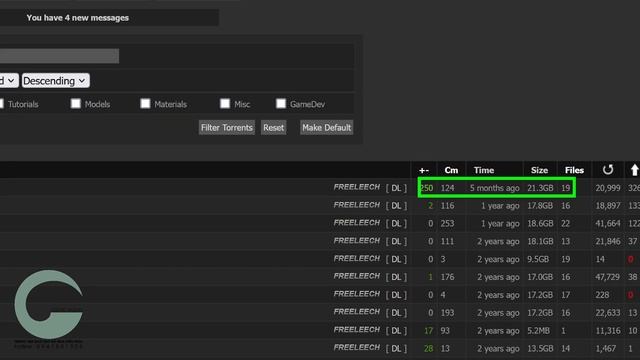Click the 20,999 snatched count
This screenshot has height=360, width=640.
coord(608,188)
